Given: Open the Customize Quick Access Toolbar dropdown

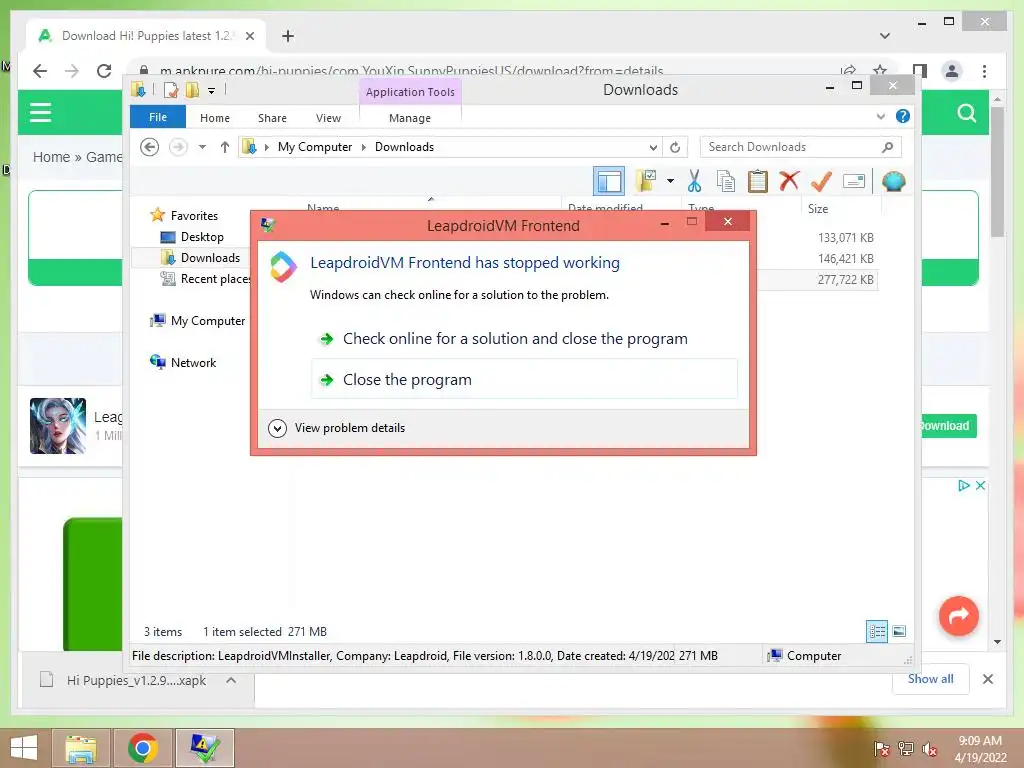Looking at the screenshot, I should 212,90.
